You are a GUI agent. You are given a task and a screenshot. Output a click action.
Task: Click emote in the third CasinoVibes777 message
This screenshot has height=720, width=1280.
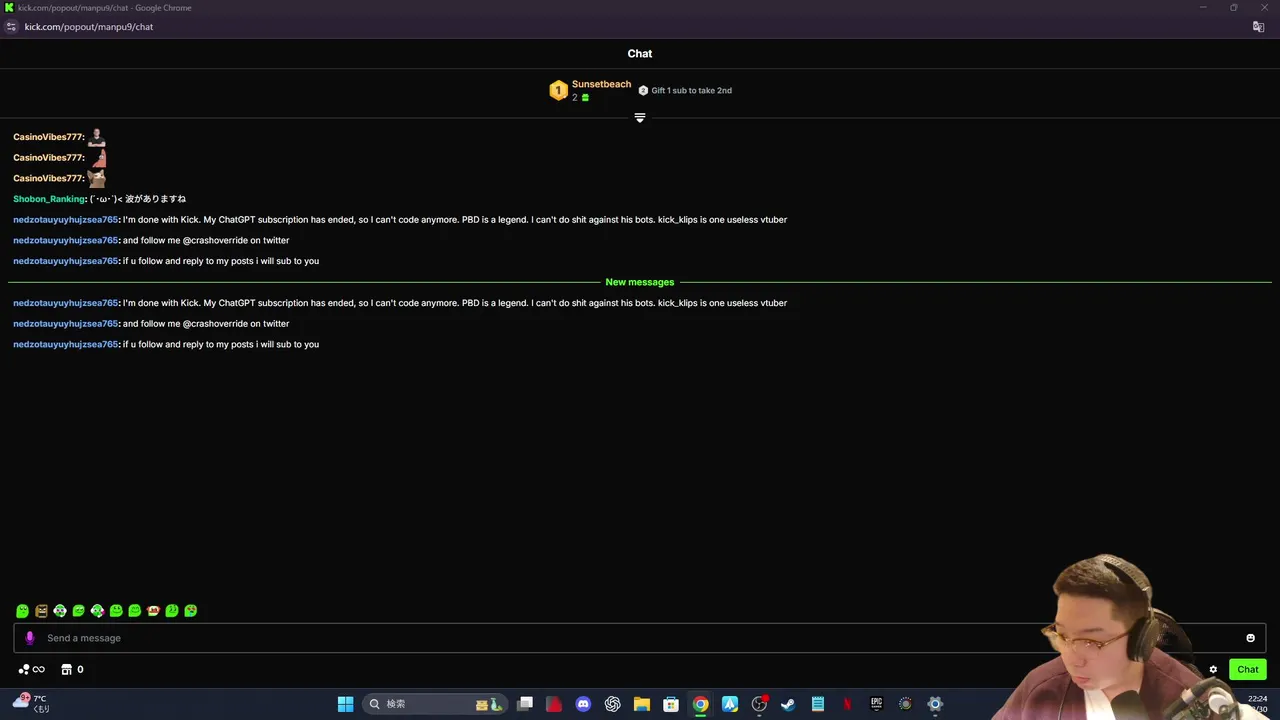pyautogui.click(x=96, y=178)
